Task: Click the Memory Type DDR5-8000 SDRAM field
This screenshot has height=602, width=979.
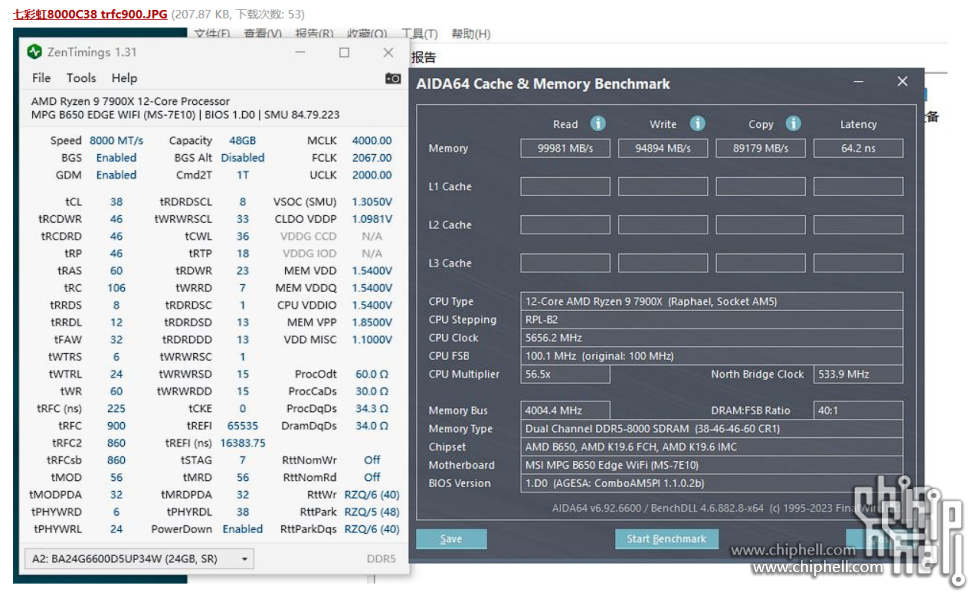Action: point(712,428)
